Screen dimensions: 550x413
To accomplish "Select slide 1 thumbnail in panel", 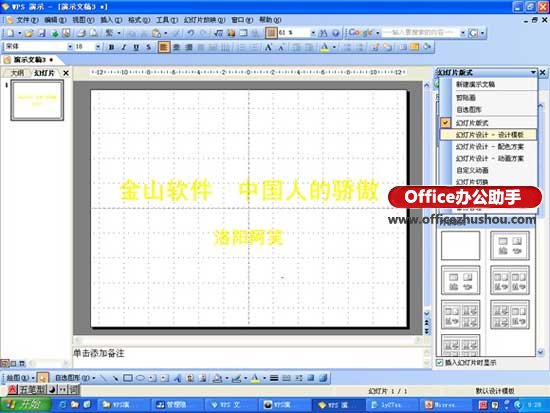I will pos(37,100).
